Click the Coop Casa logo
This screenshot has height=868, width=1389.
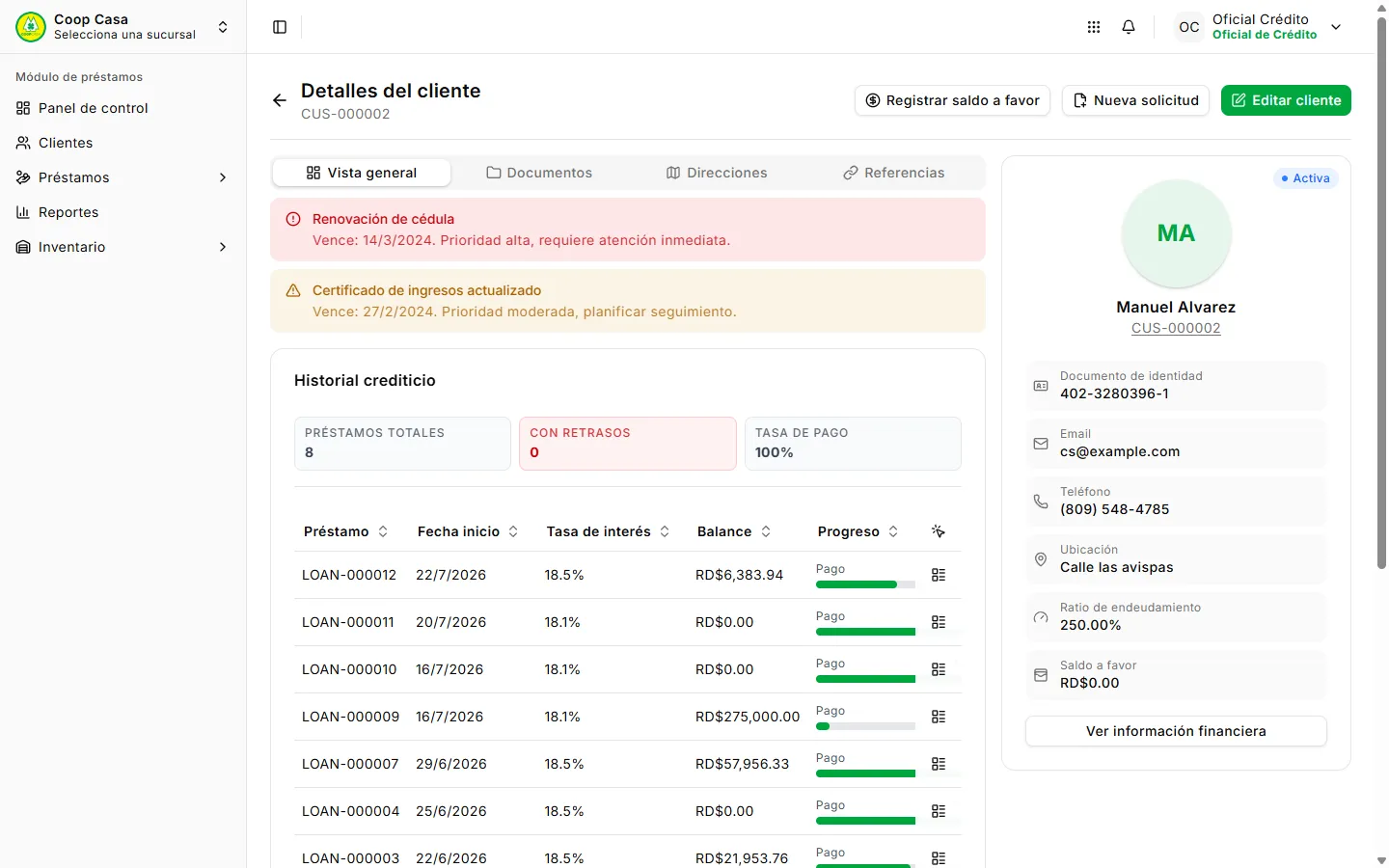31,27
